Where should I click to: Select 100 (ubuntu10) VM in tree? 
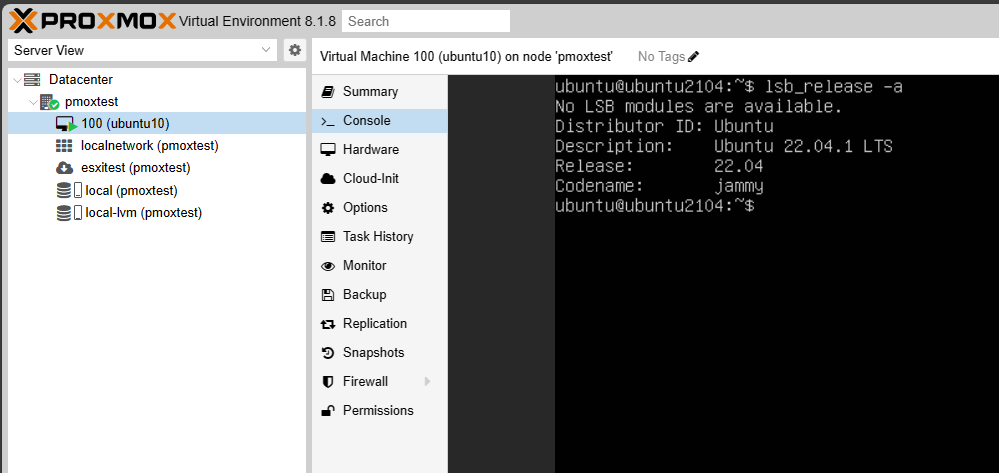[x=125, y=124]
